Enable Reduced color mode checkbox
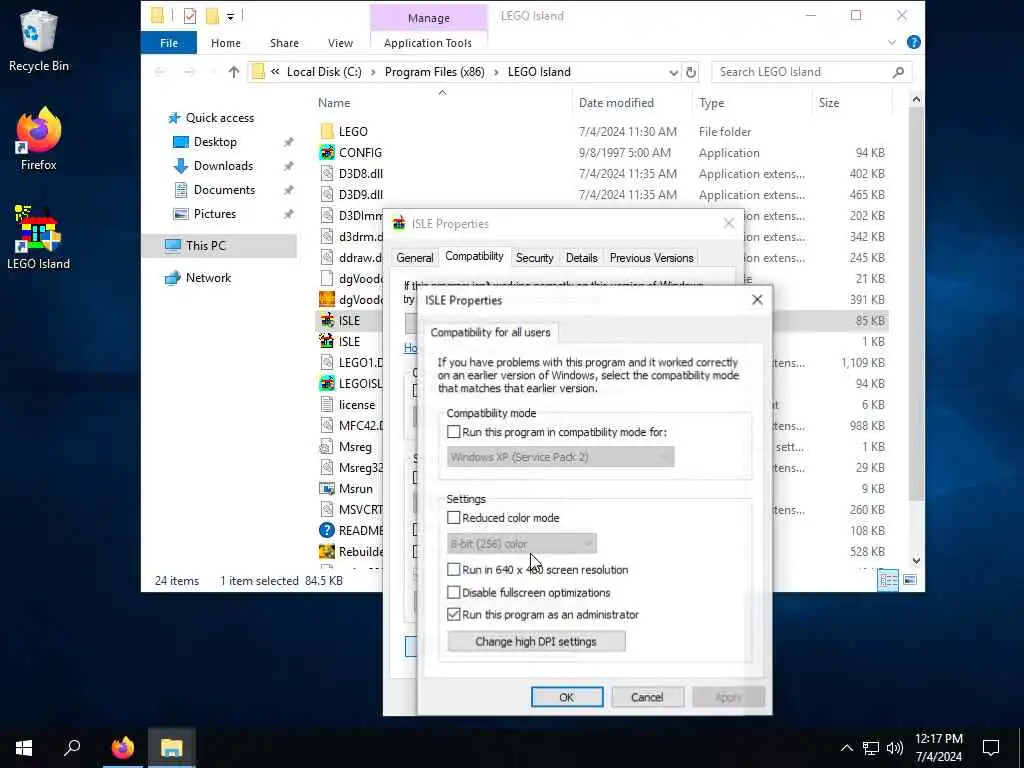 [453, 517]
